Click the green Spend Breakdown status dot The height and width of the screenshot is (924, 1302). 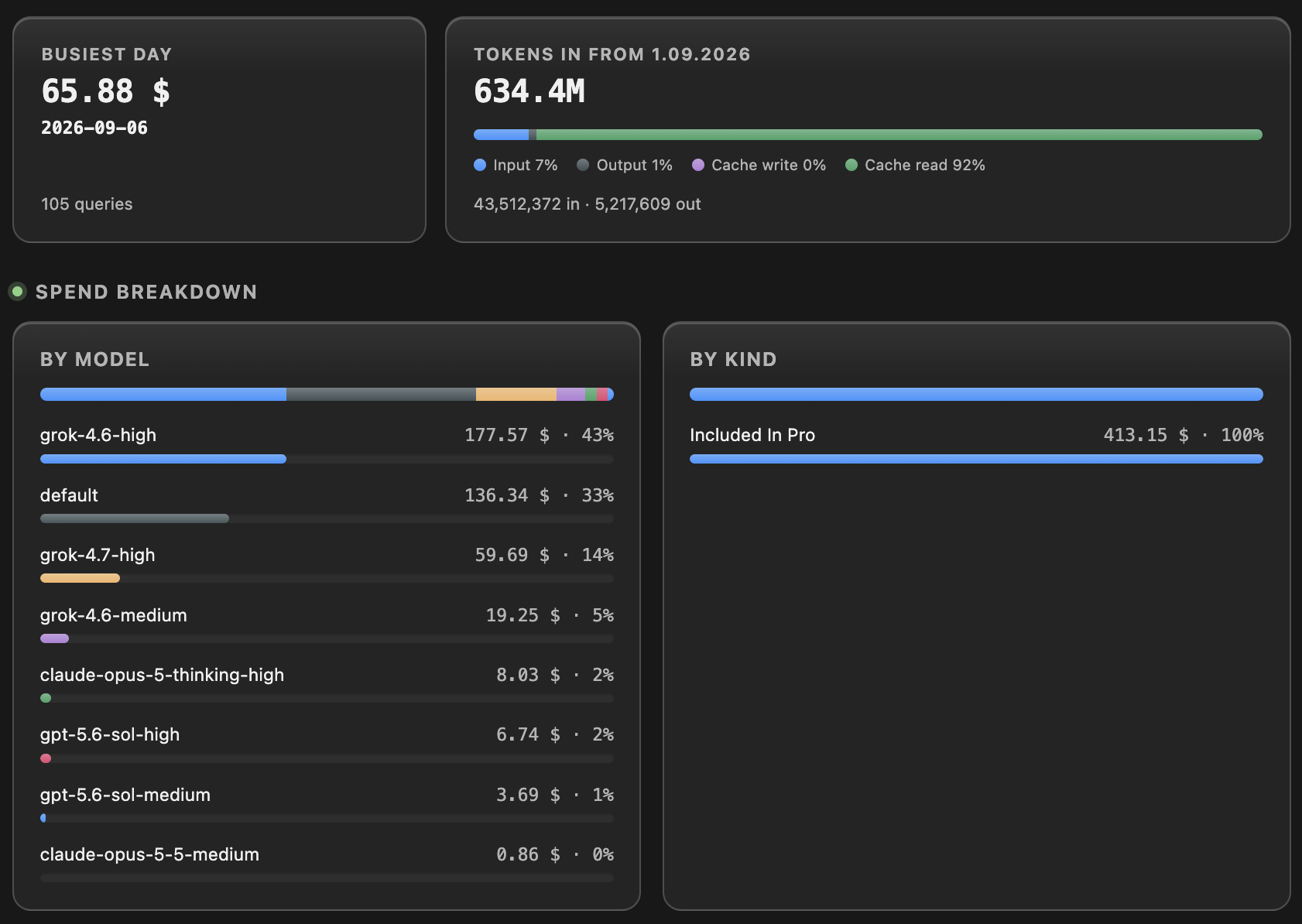point(17,292)
